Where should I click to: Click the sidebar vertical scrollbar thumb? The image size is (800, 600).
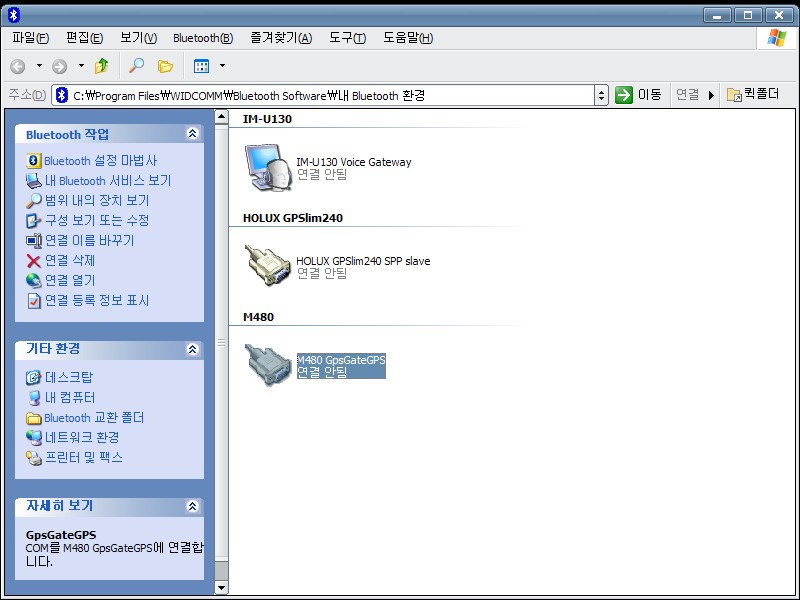coord(221,342)
